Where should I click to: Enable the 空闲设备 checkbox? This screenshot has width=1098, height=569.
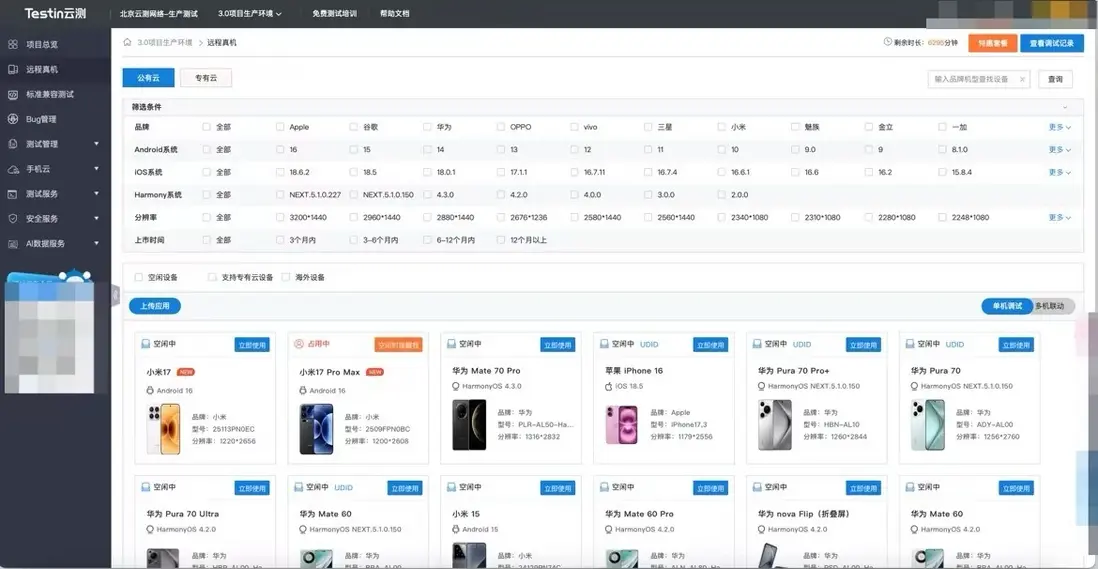[139, 277]
